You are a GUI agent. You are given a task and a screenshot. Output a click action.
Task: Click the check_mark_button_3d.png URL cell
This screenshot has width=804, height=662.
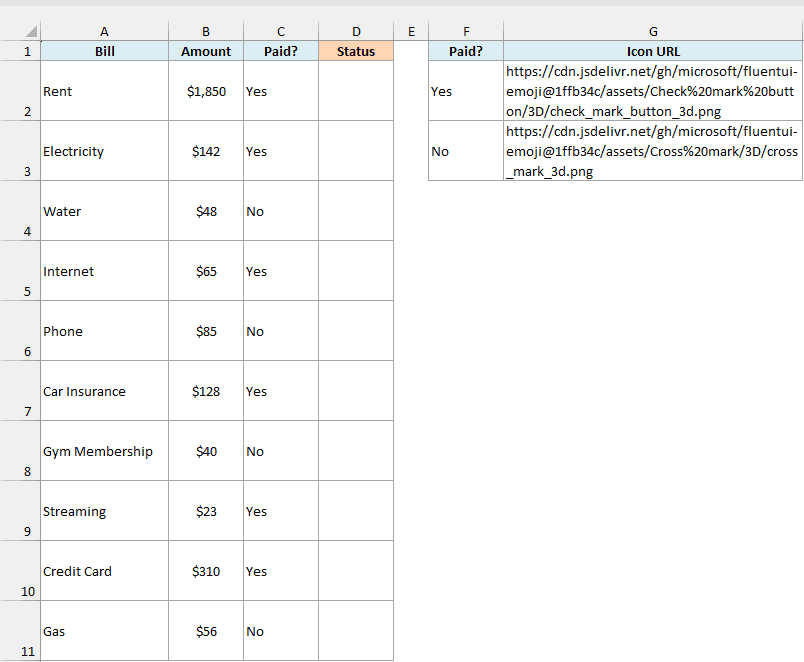click(x=653, y=91)
